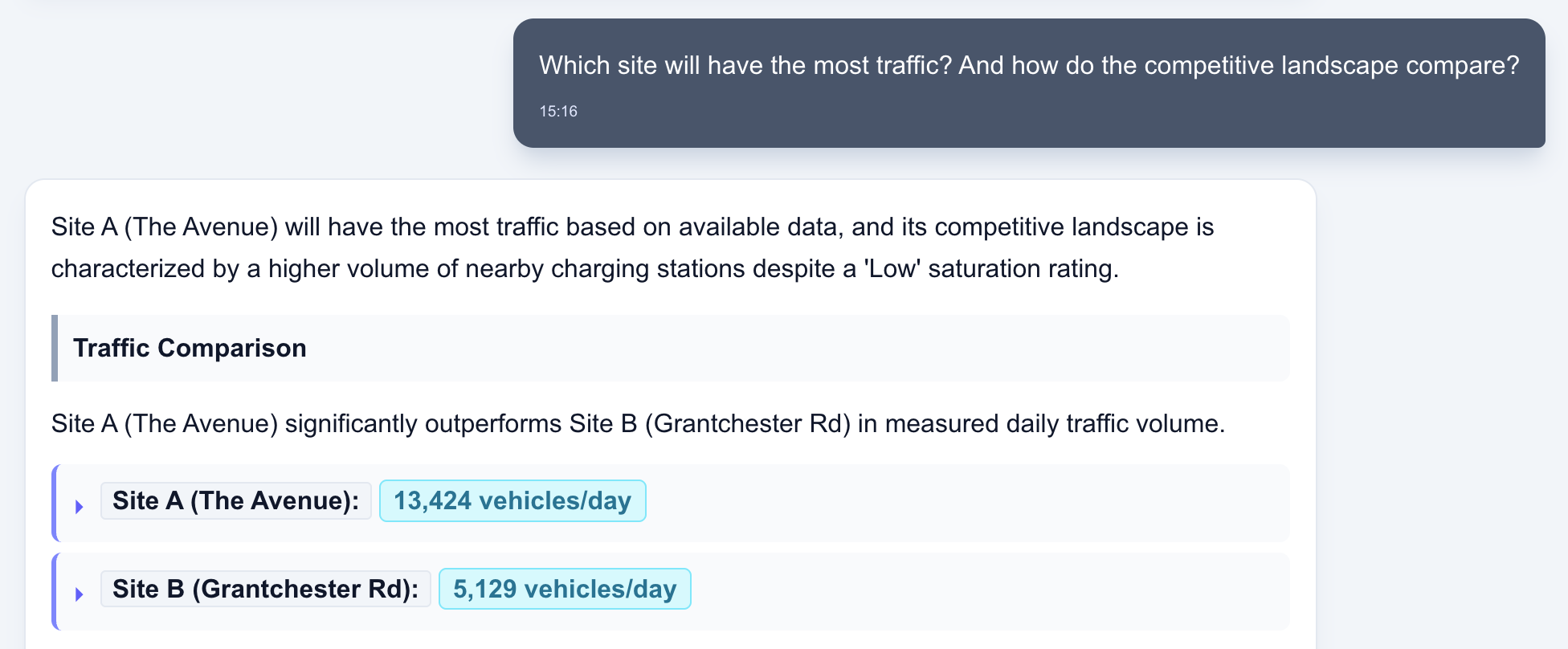The width and height of the screenshot is (1568, 649).
Task: Expand the Site B (Grantchester Rd) row arrow
Action: (x=80, y=594)
